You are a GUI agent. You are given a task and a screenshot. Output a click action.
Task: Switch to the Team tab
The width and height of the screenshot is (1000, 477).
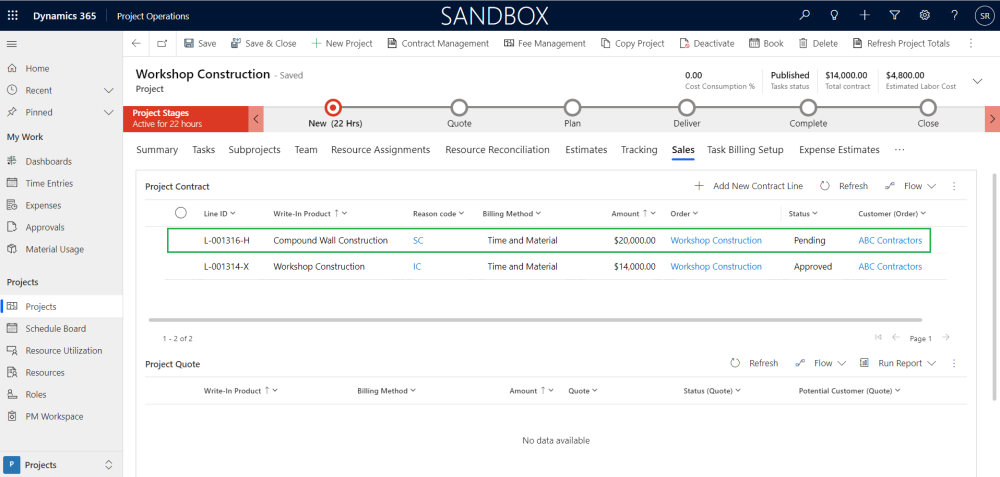pos(306,150)
